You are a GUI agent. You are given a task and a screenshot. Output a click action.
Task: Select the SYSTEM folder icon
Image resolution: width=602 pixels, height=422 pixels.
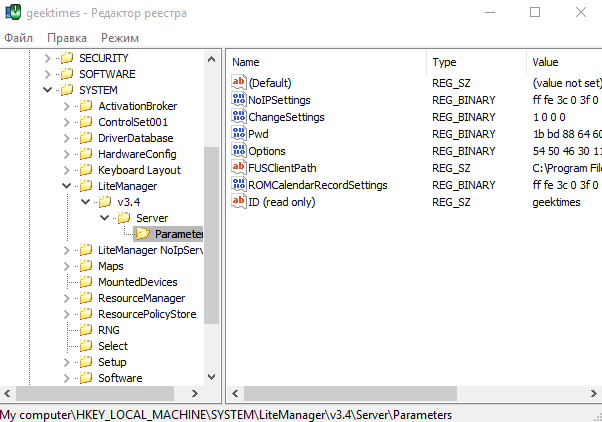point(67,90)
